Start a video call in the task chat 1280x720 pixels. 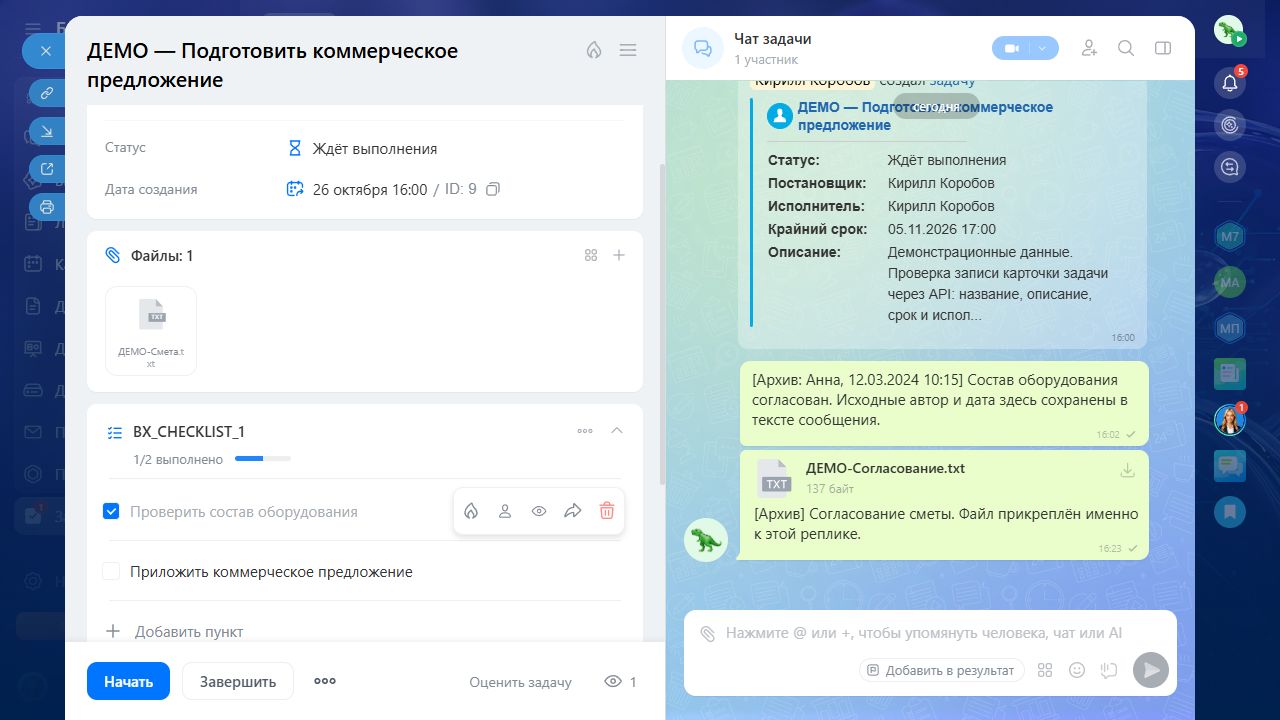coord(1012,48)
